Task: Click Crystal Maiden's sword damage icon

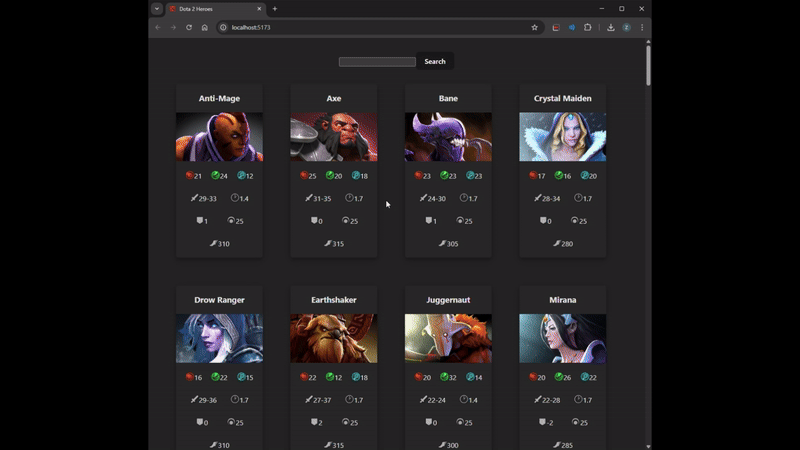Action: 537,197
